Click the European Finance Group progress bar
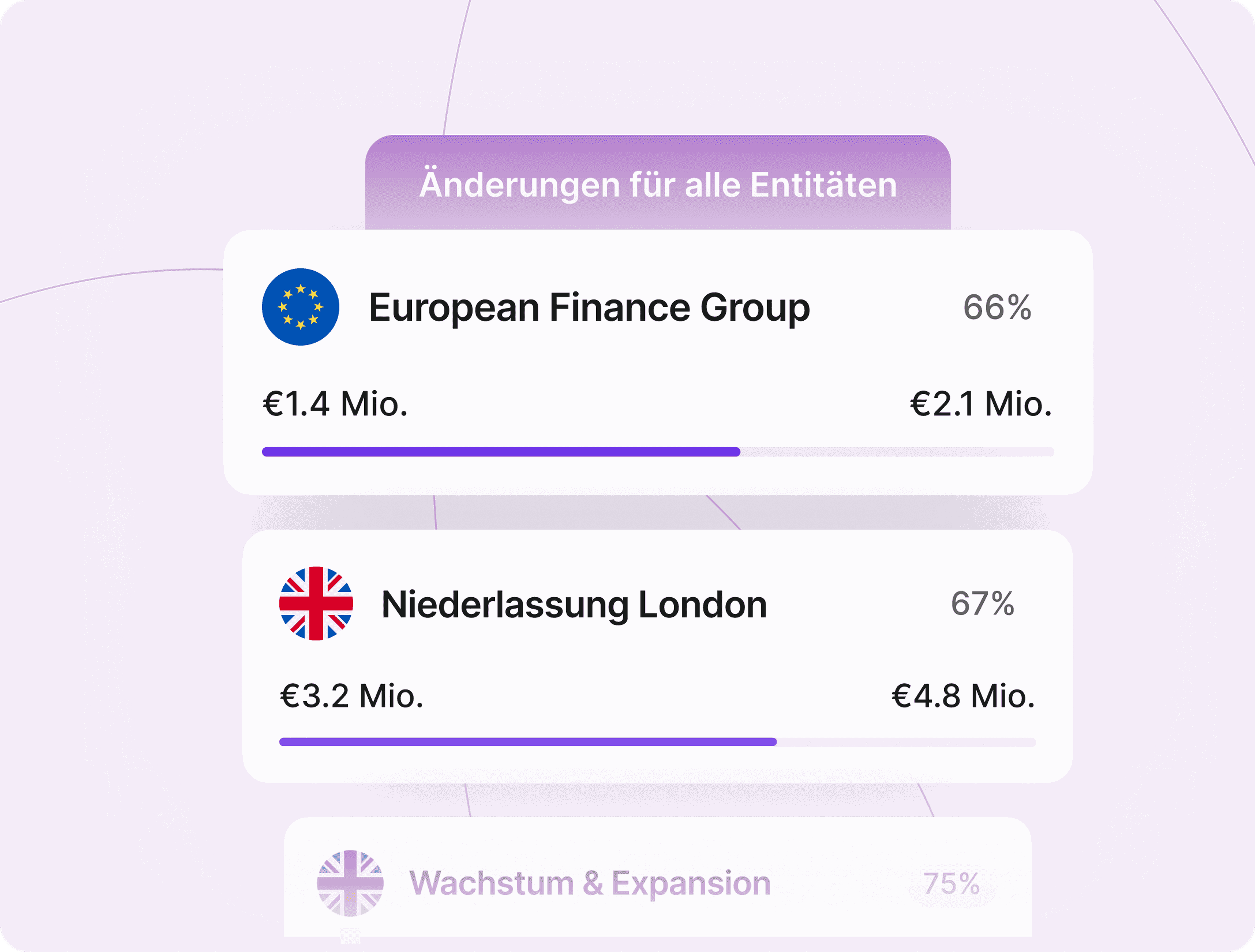Viewport: 1255px width, 952px height. pyautogui.click(x=658, y=451)
